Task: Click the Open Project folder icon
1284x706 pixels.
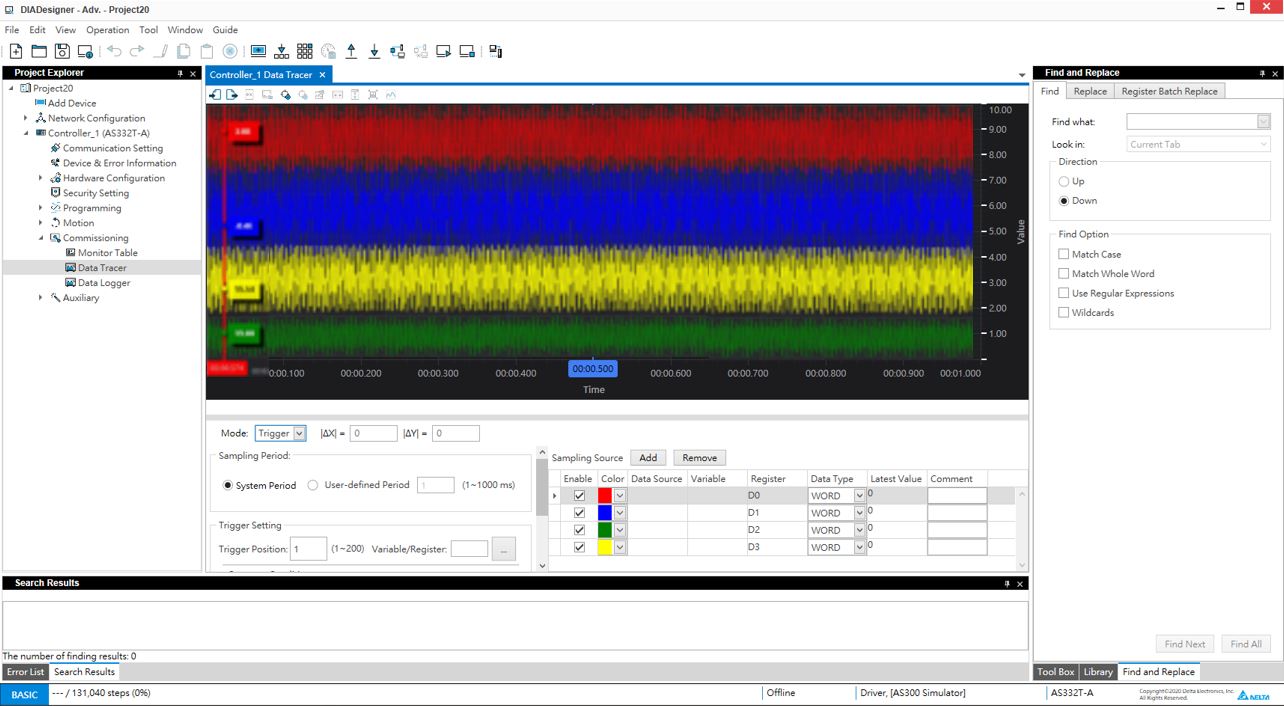Action: (x=39, y=51)
